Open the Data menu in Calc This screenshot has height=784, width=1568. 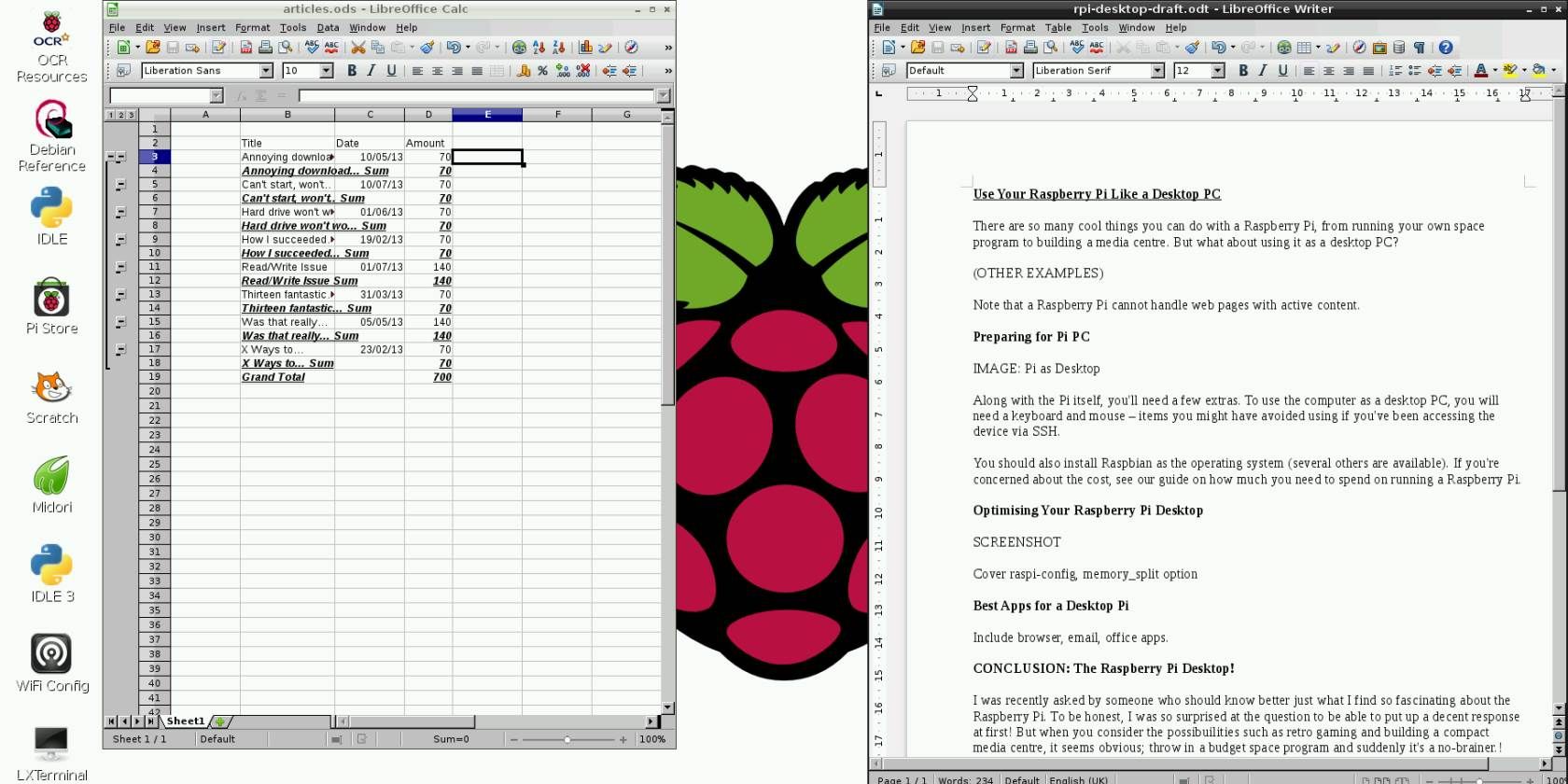328,28
